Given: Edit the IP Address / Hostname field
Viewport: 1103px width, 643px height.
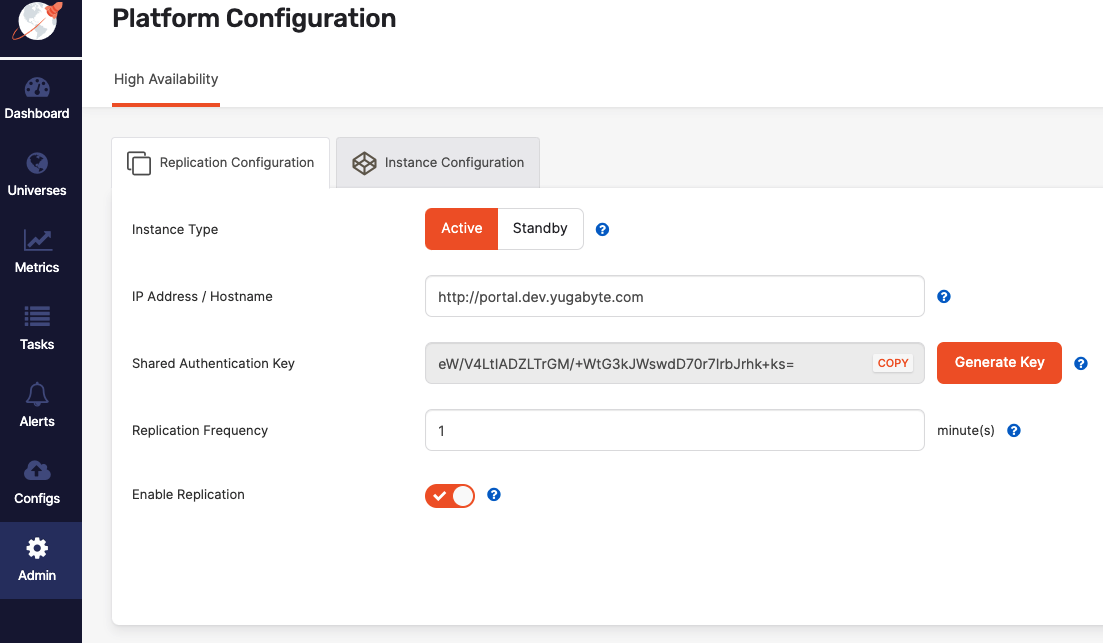Looking at the screenshot, I should (674, 296).
